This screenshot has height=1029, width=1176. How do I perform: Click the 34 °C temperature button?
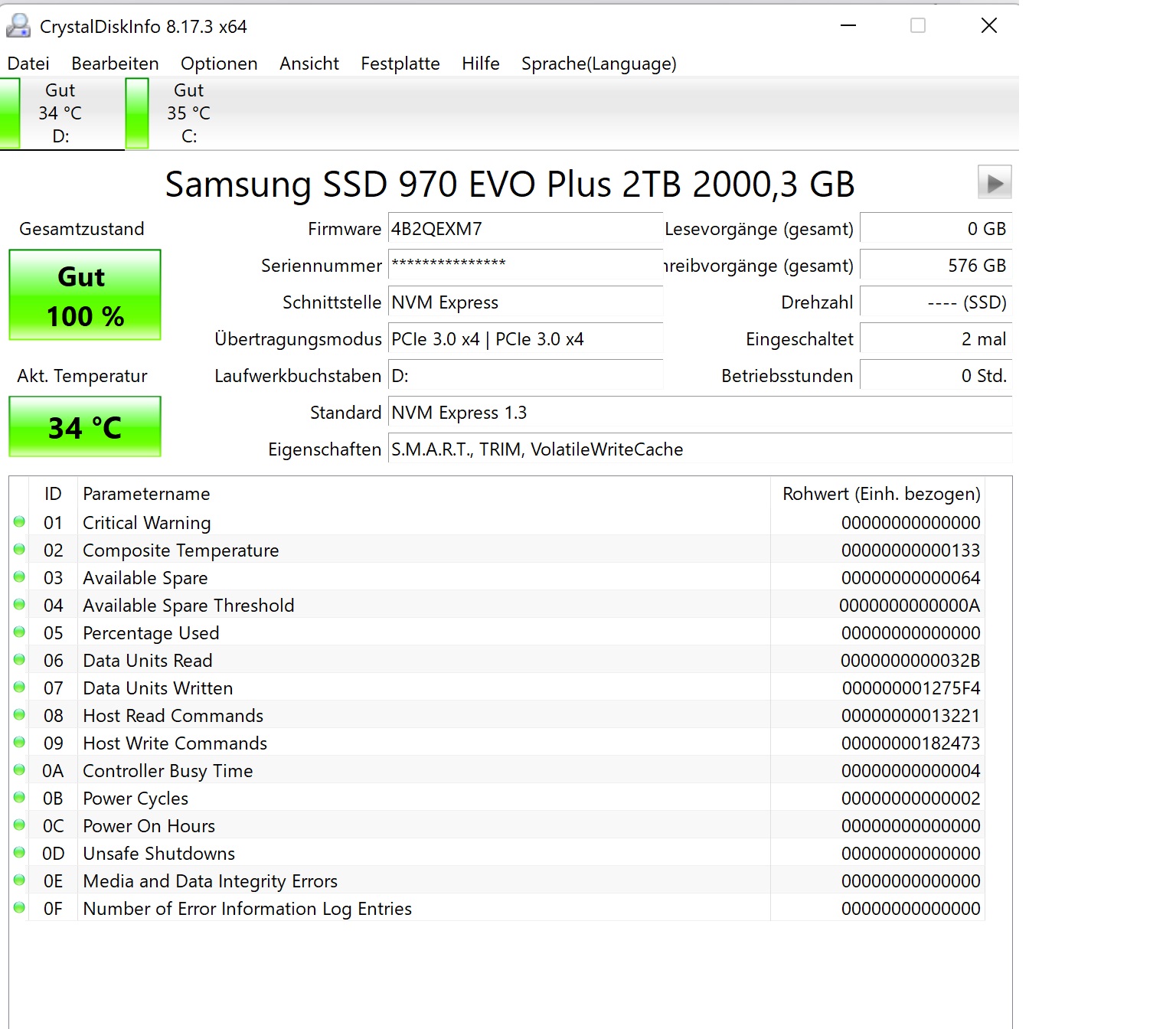pyautogui.click(x=85, y=426)
